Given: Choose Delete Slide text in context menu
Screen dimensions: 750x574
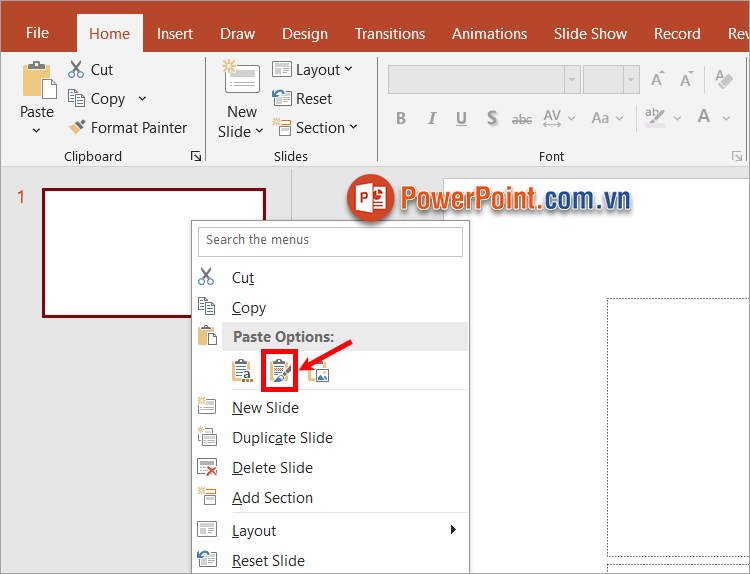Looking at the screenshot, I should point(272,468).
